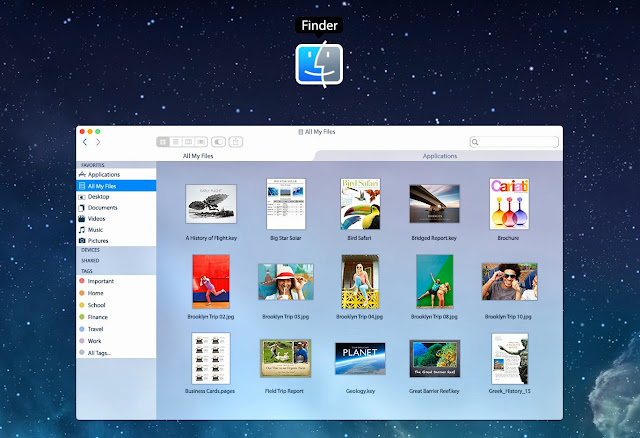The image size is (640, 438).
Task: Switch to column view in toolbar
Action: [x=188, y=142]
